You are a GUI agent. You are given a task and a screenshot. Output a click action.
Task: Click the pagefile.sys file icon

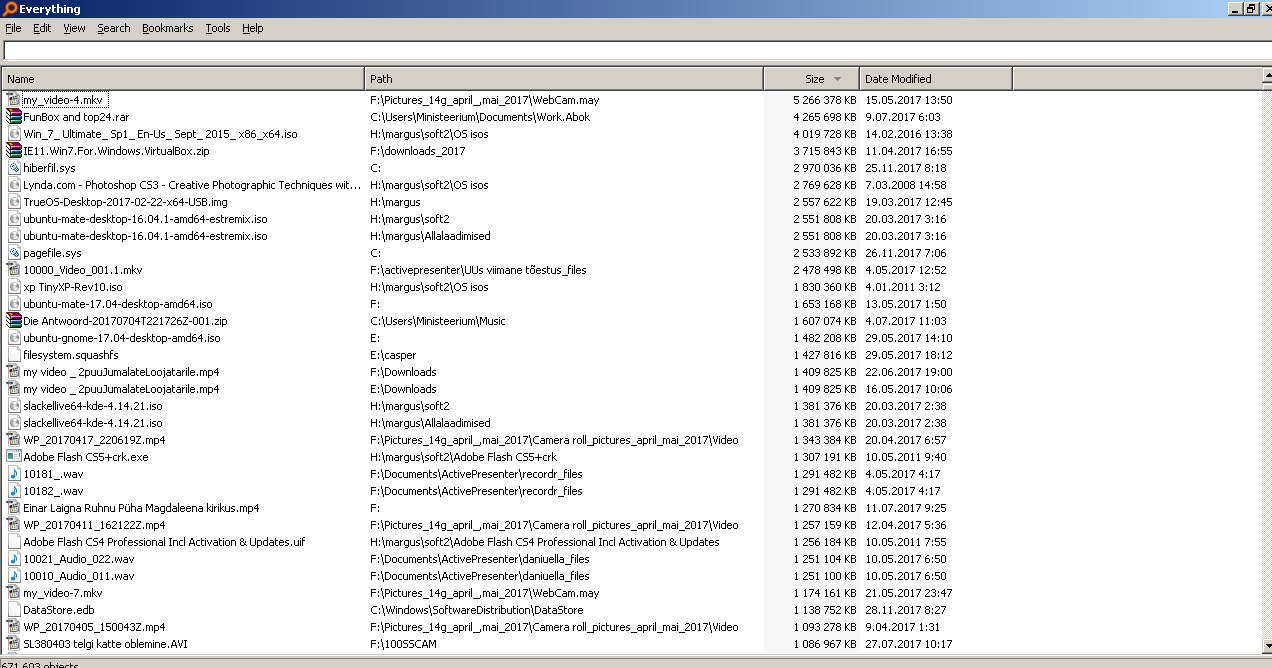pyautogui.click(x=14, y=253)
